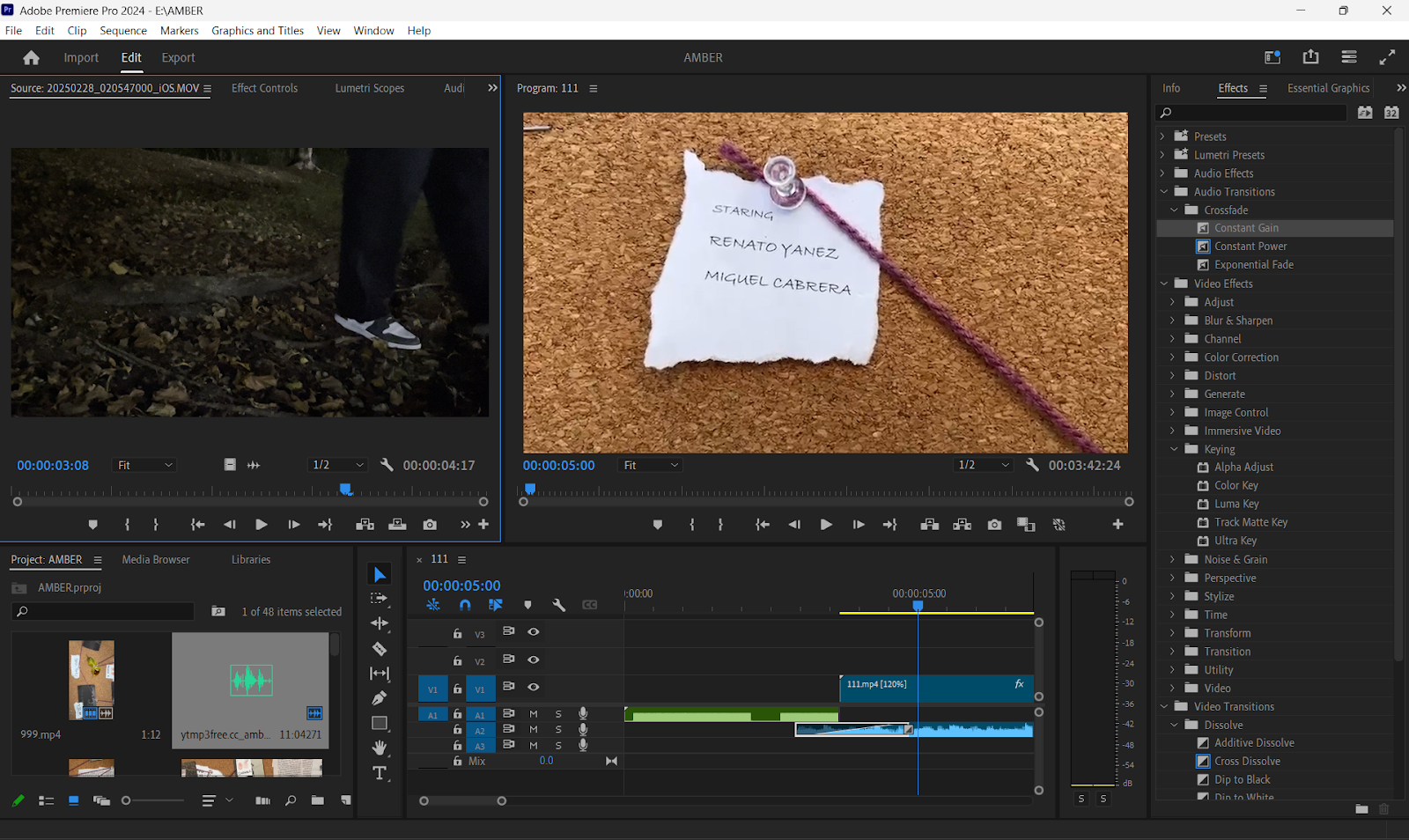Choose the Type tool
This screenshot has height=840, width=1409.
[380, 773]
